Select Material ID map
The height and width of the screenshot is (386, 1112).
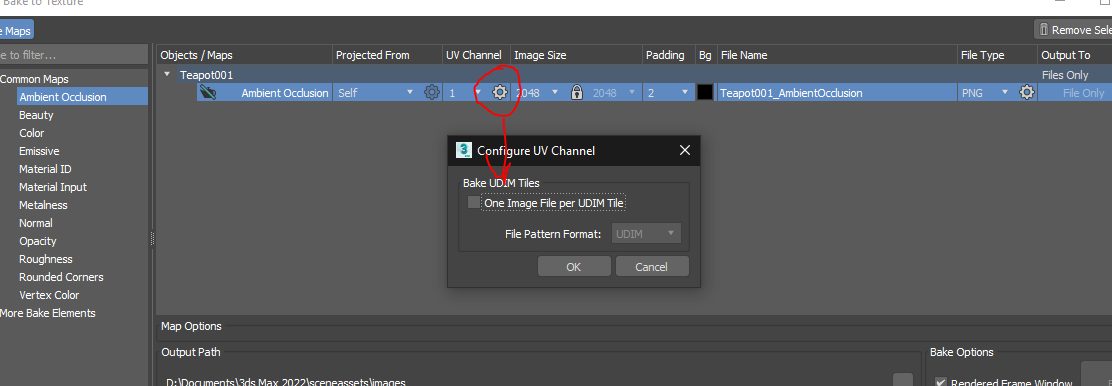[45, 169]
